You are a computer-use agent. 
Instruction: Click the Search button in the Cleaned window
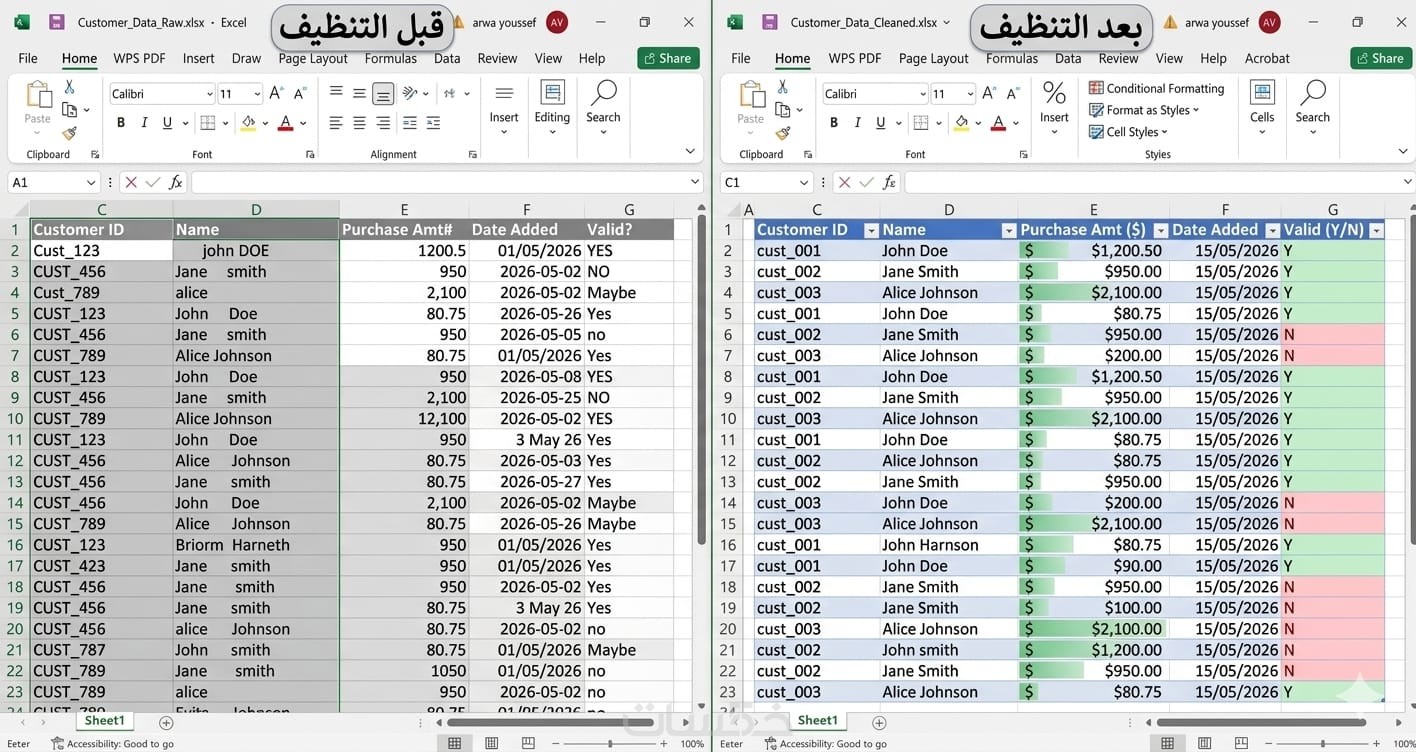[x=1312, y=107]
